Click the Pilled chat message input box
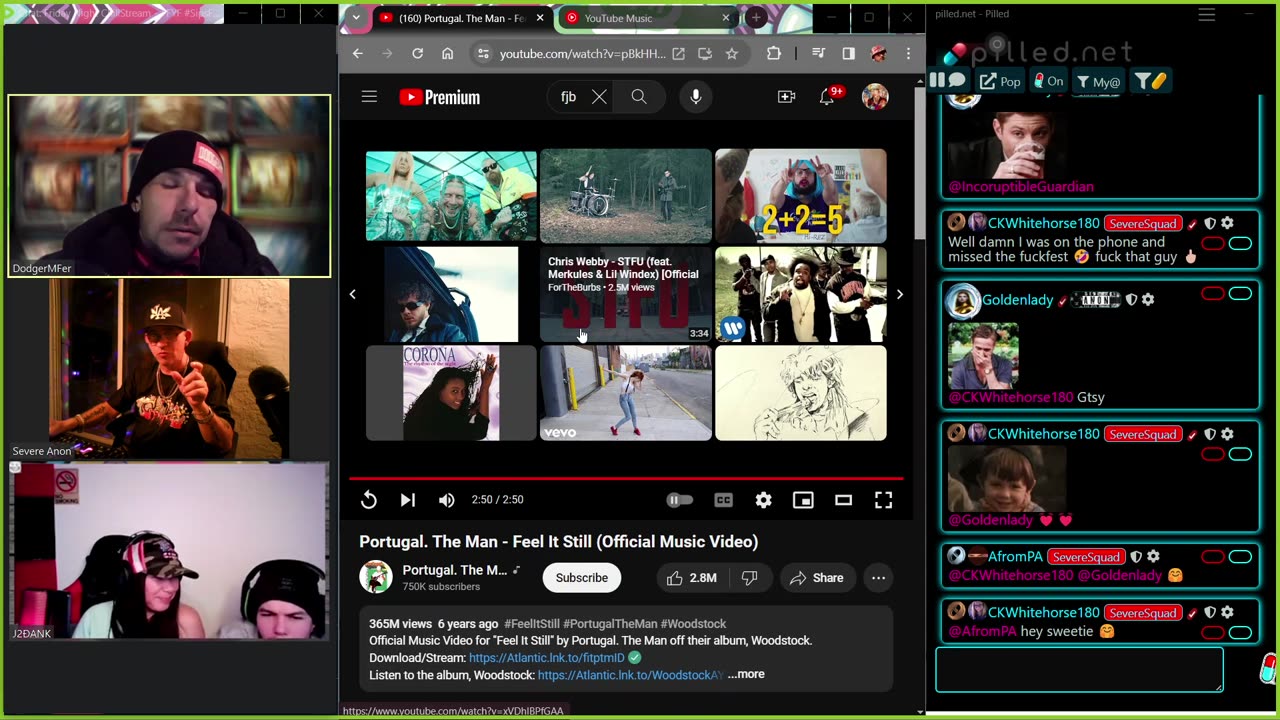 click(1079, 670)
